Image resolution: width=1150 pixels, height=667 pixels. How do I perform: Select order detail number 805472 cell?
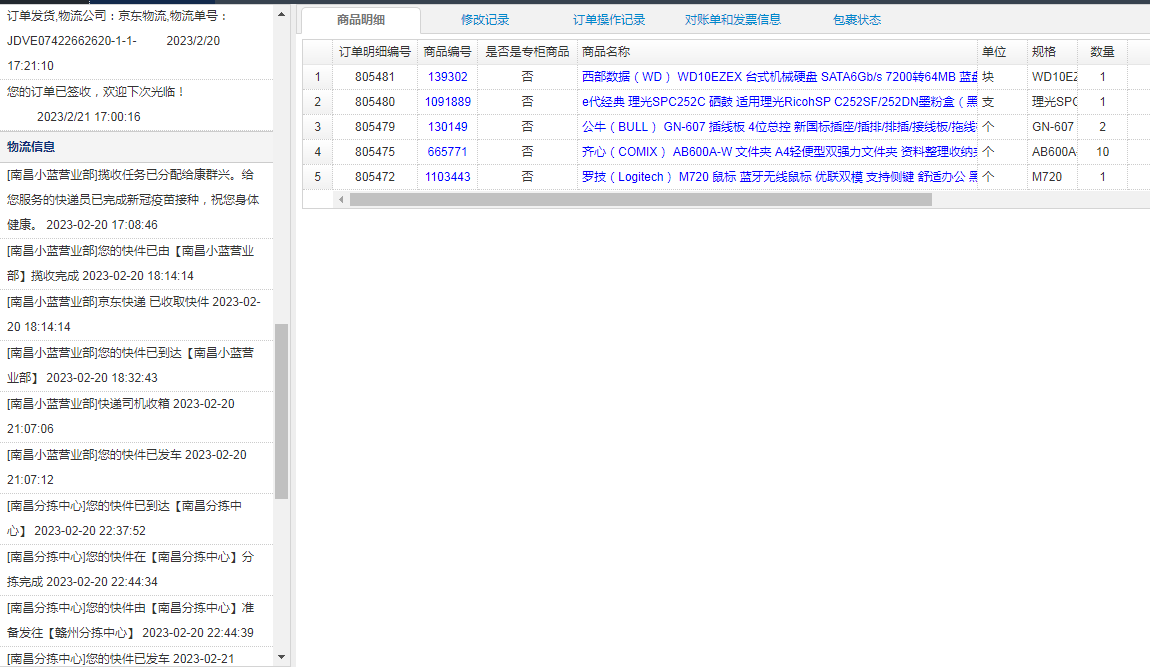coord(375,177)
